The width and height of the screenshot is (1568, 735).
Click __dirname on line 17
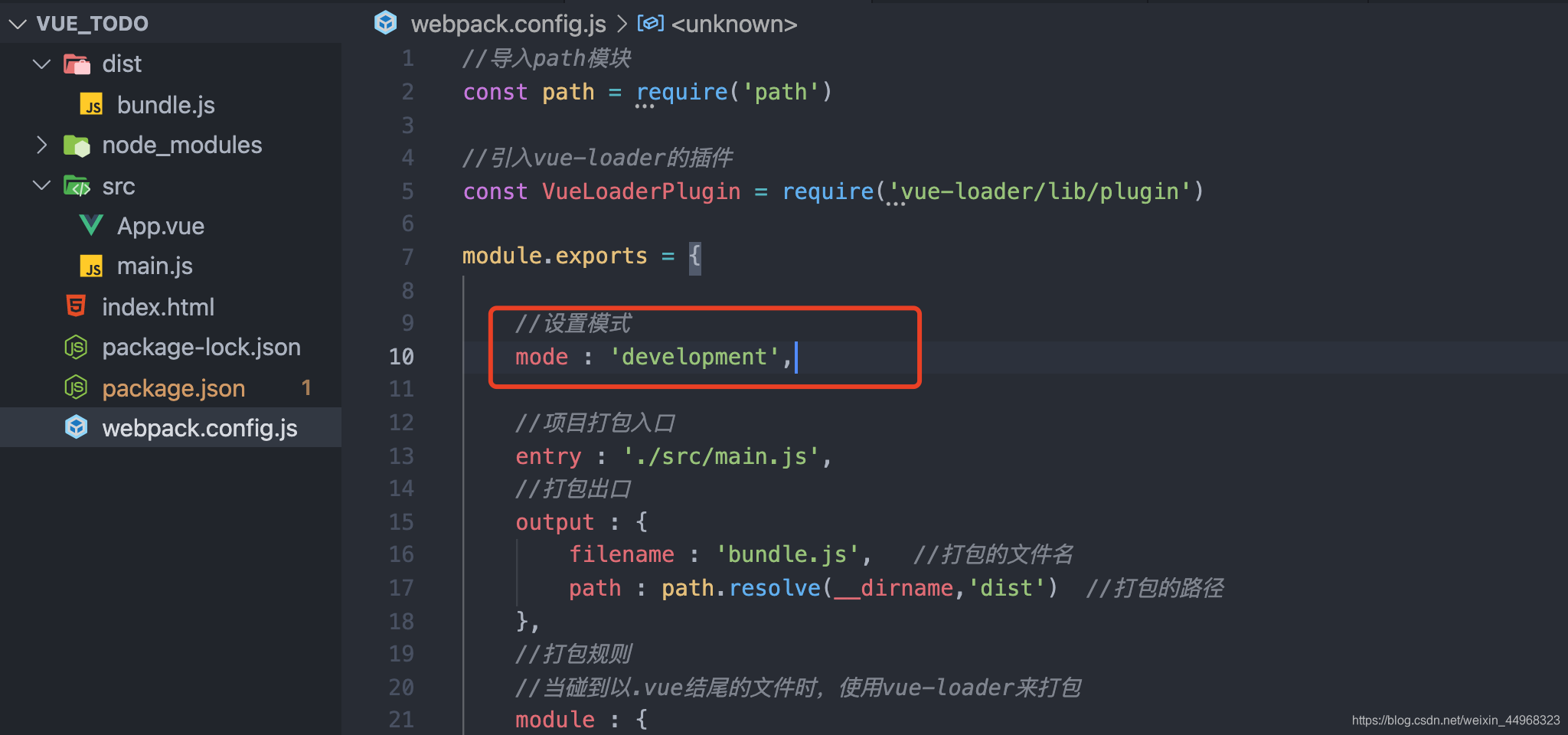[x=893, y=588]
